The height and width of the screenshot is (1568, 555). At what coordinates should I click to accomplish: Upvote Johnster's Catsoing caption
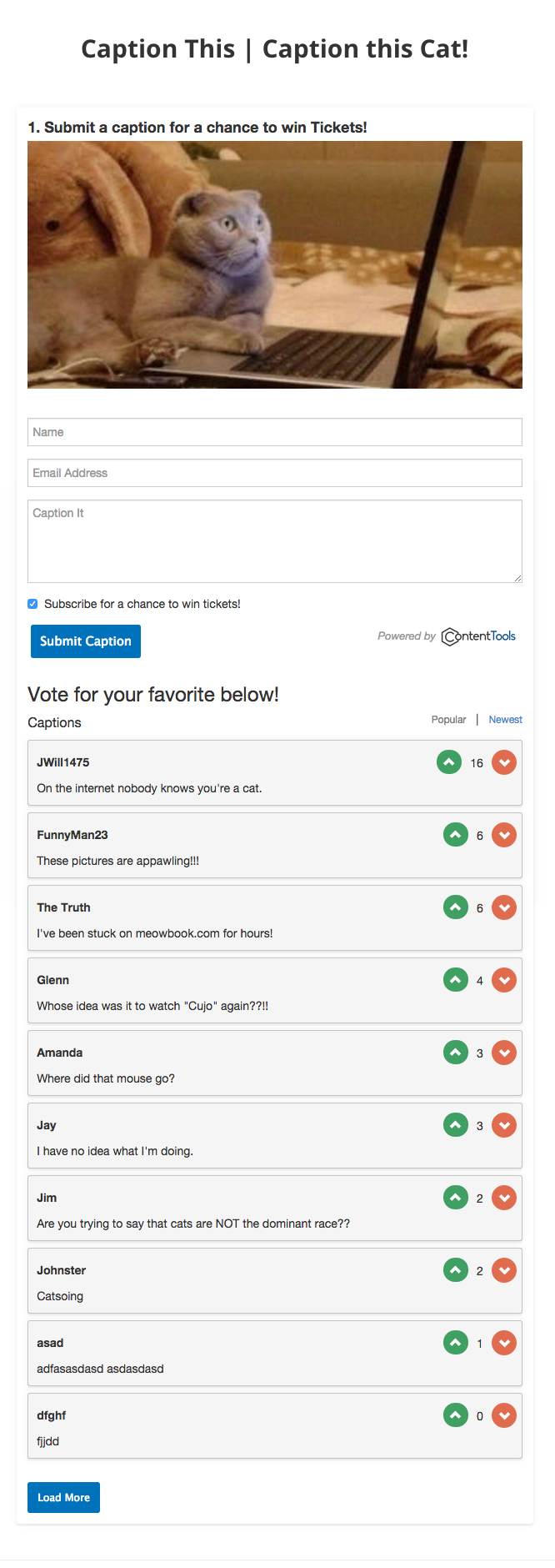pyautogui.click(x=456, y=1270)
